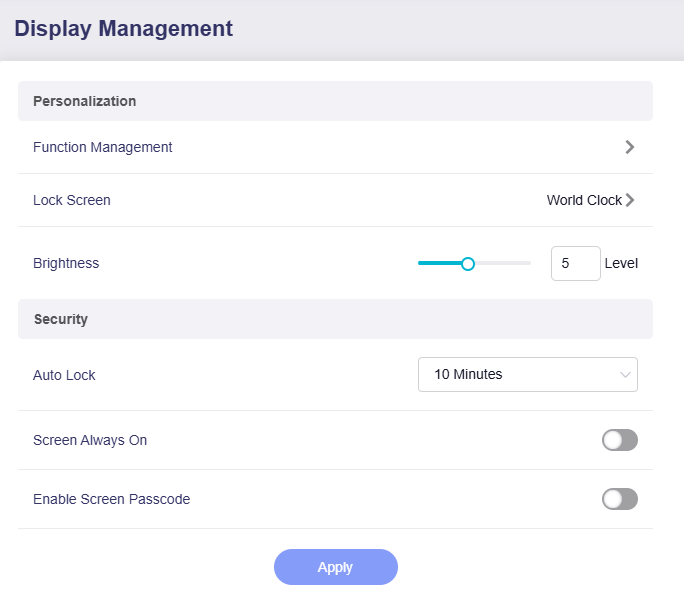Toggle the Screen Always On switch
Viewport: 684px width, 600px height.
619,440
